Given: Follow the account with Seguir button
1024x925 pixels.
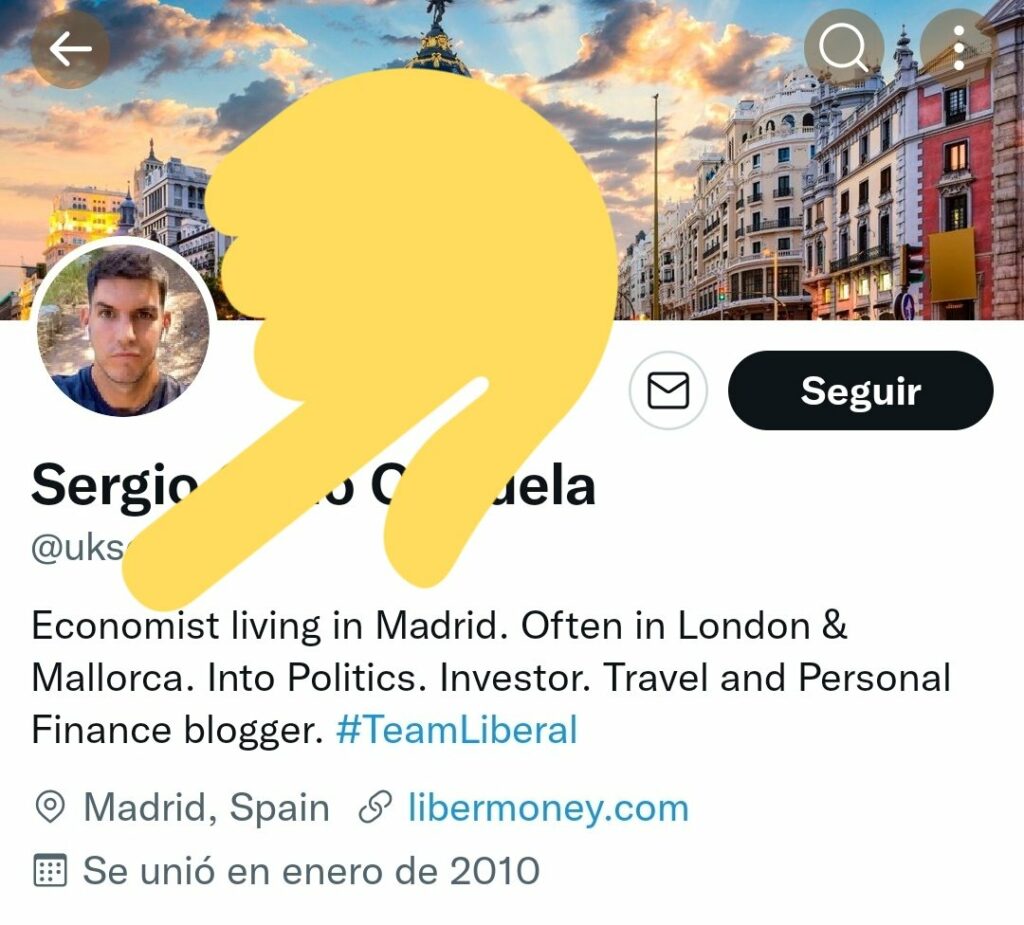Looking at the screenshot, I should (861, 390).
